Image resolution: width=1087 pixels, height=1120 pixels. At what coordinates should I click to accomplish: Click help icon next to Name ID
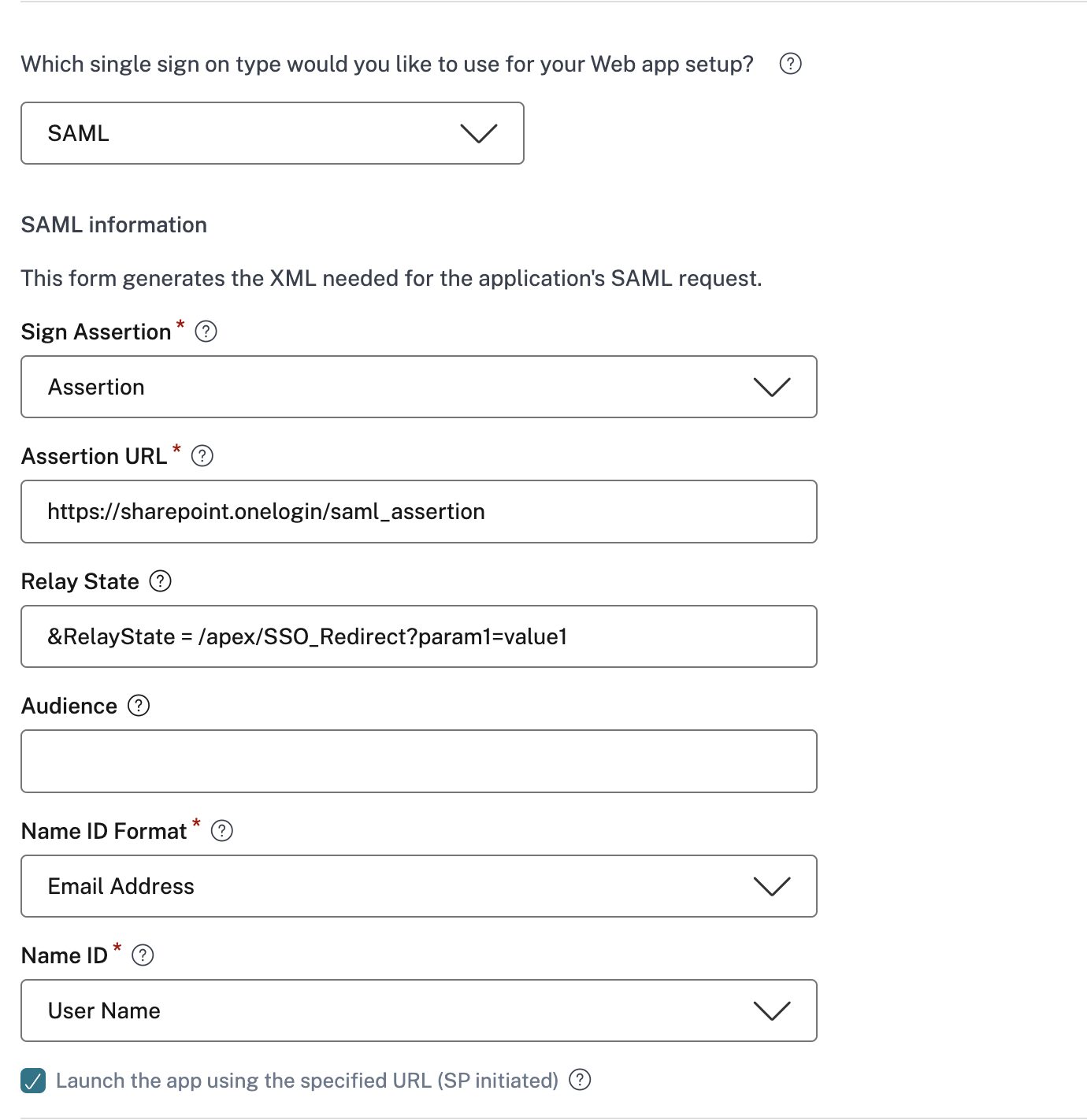pyautogui.click(x=143, y=955)
